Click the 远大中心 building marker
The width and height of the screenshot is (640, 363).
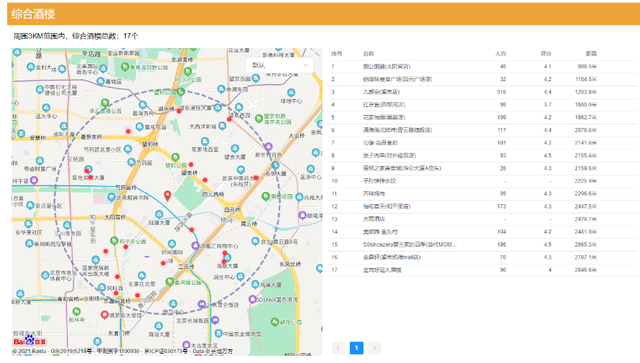[46, 108]
